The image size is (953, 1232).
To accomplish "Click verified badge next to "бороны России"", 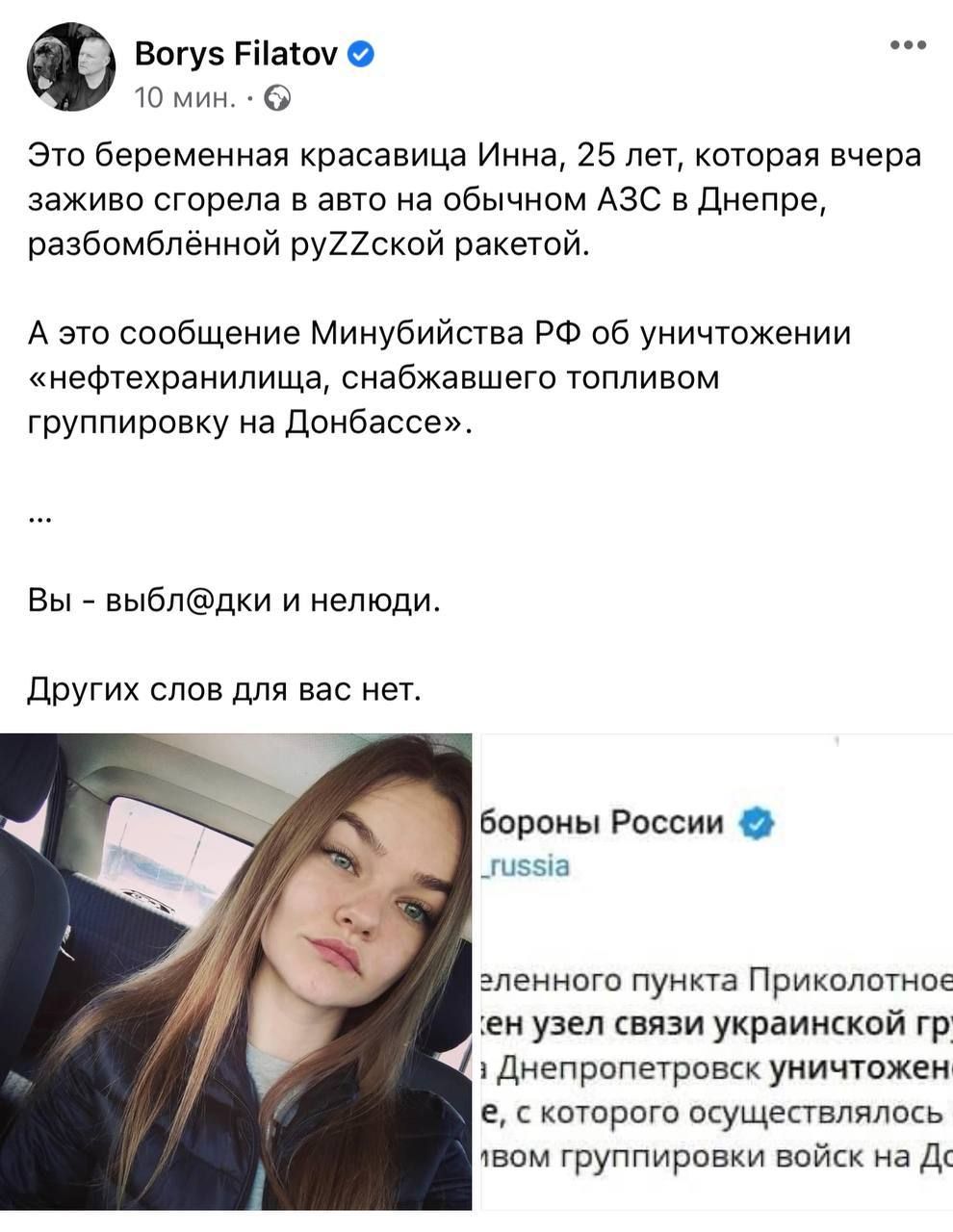I will click(758, 823).
